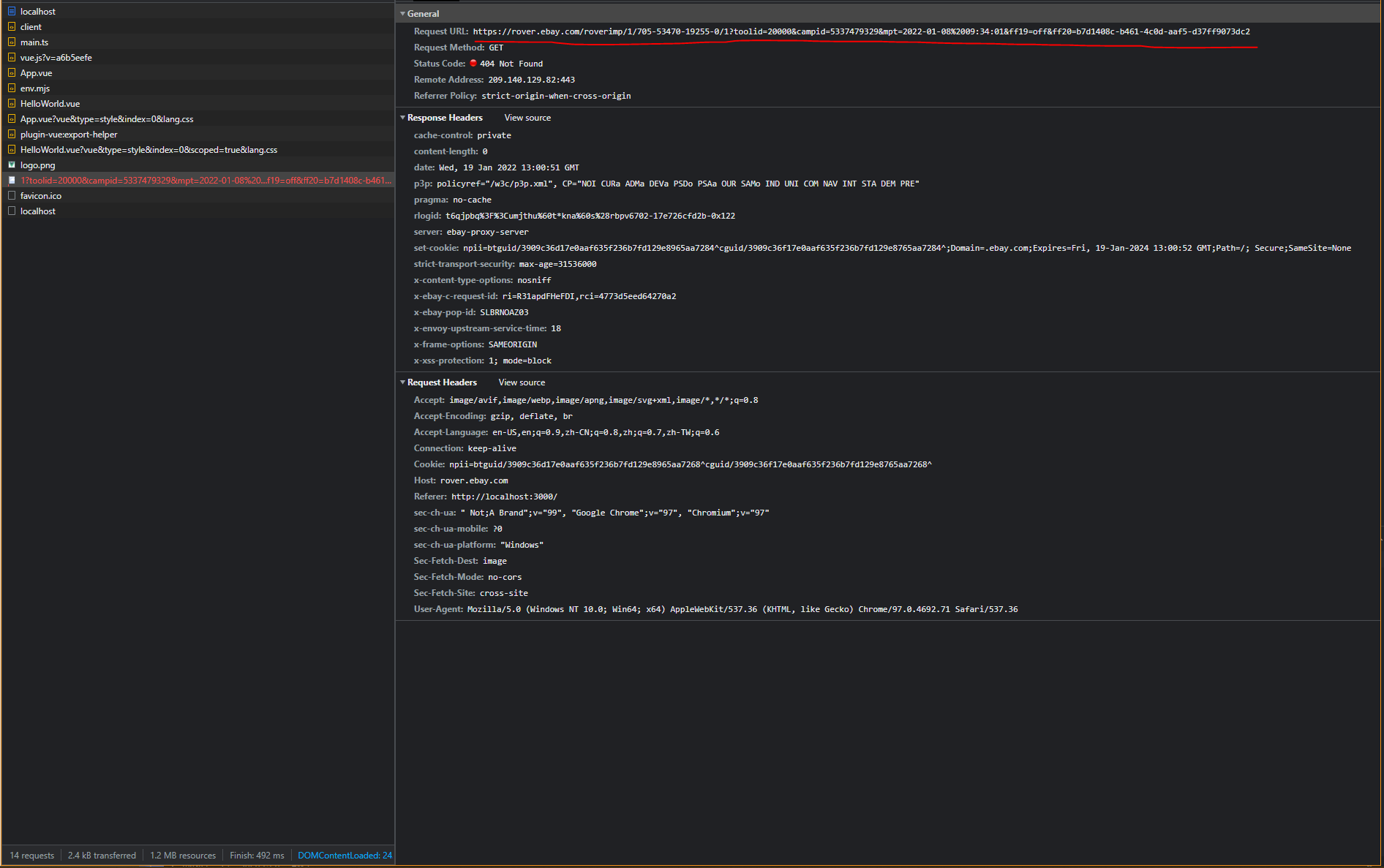Open Response Headers view source
Screen dimensions: 1384x868
(x=527, y=117)
